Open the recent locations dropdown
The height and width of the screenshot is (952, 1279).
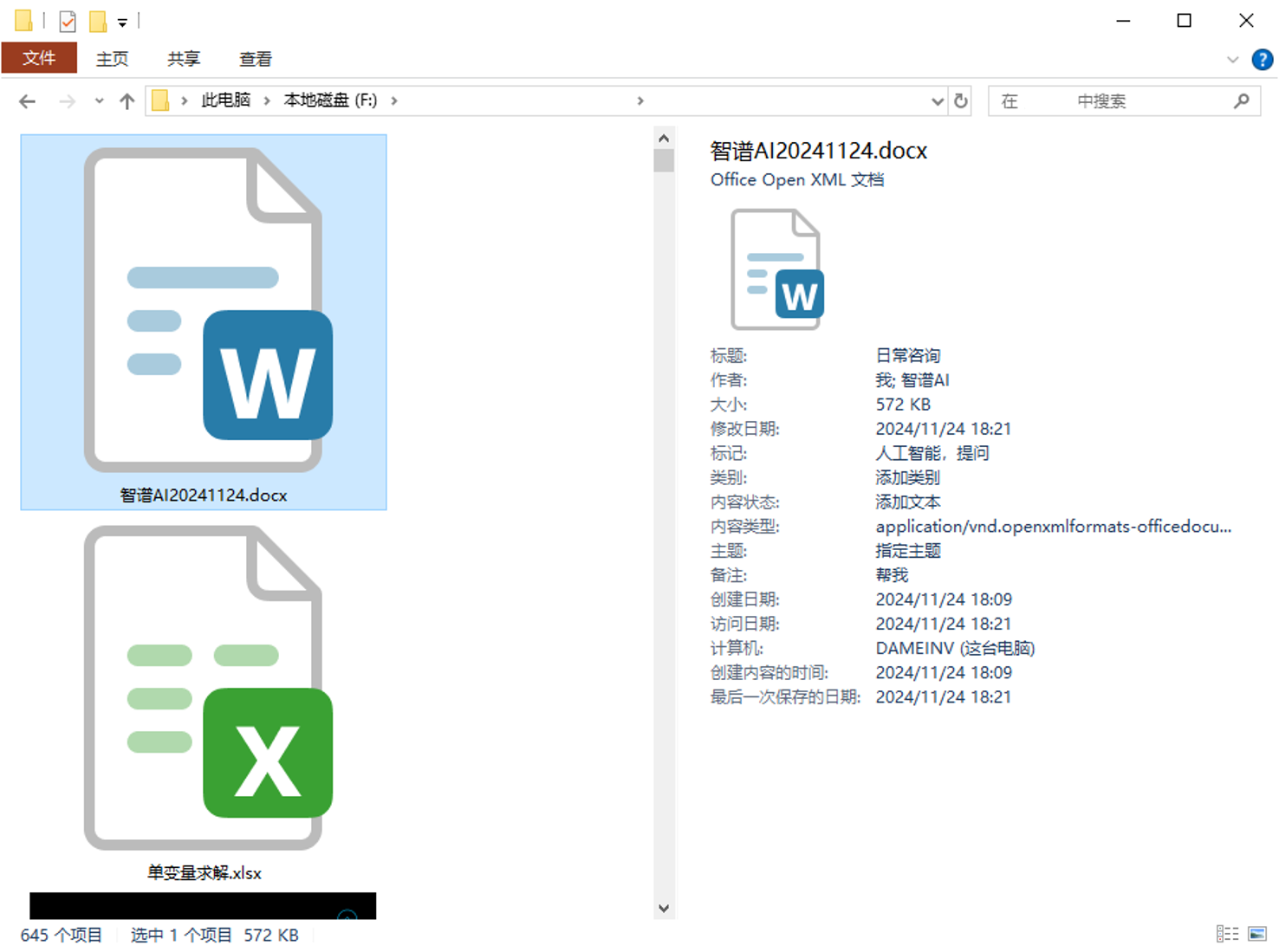(x=99, y=101)
